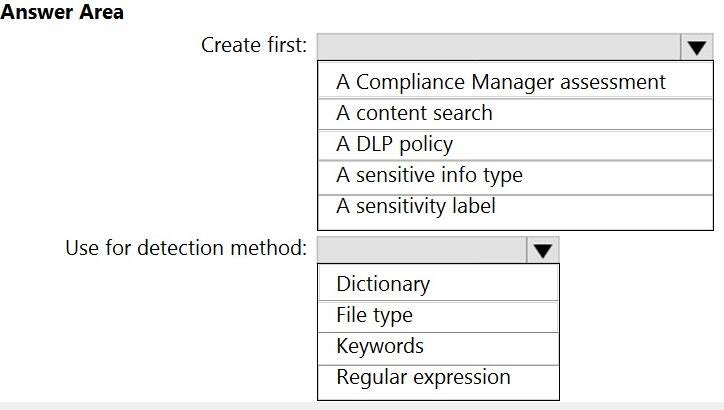Pick the "A DLP policy" option
Viewport: 724px width, 410px height.
point(394,144)
